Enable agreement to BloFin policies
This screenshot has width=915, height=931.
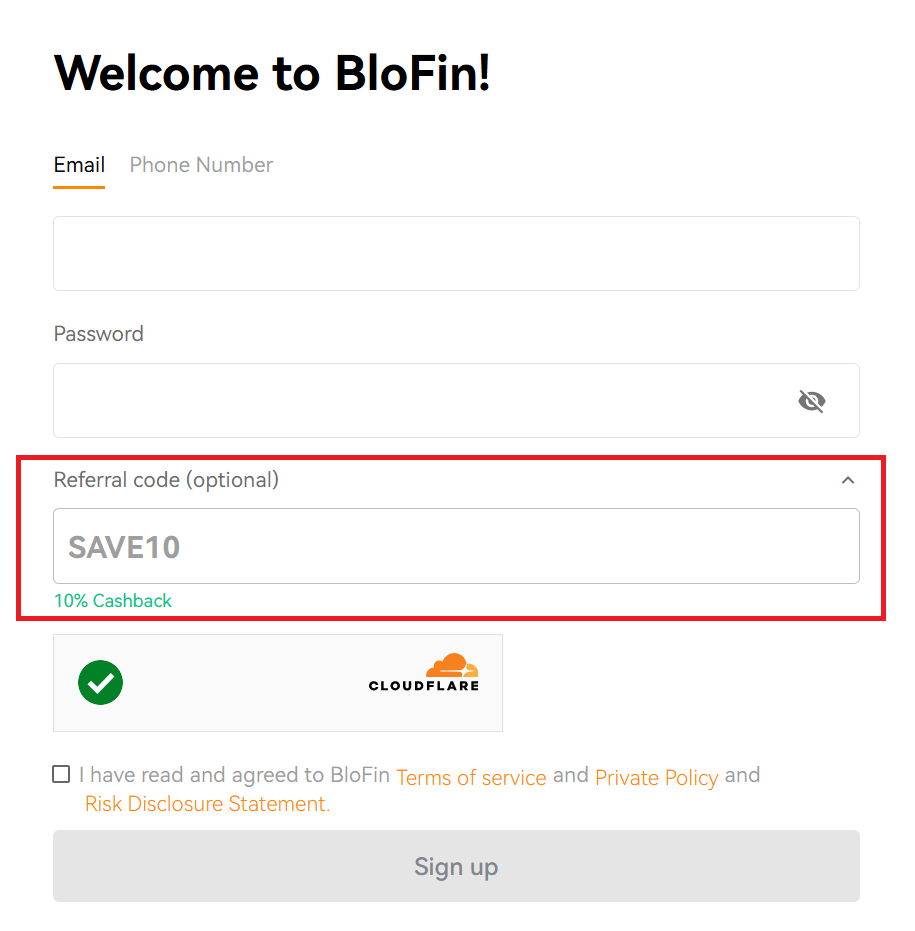click(60, 773)
